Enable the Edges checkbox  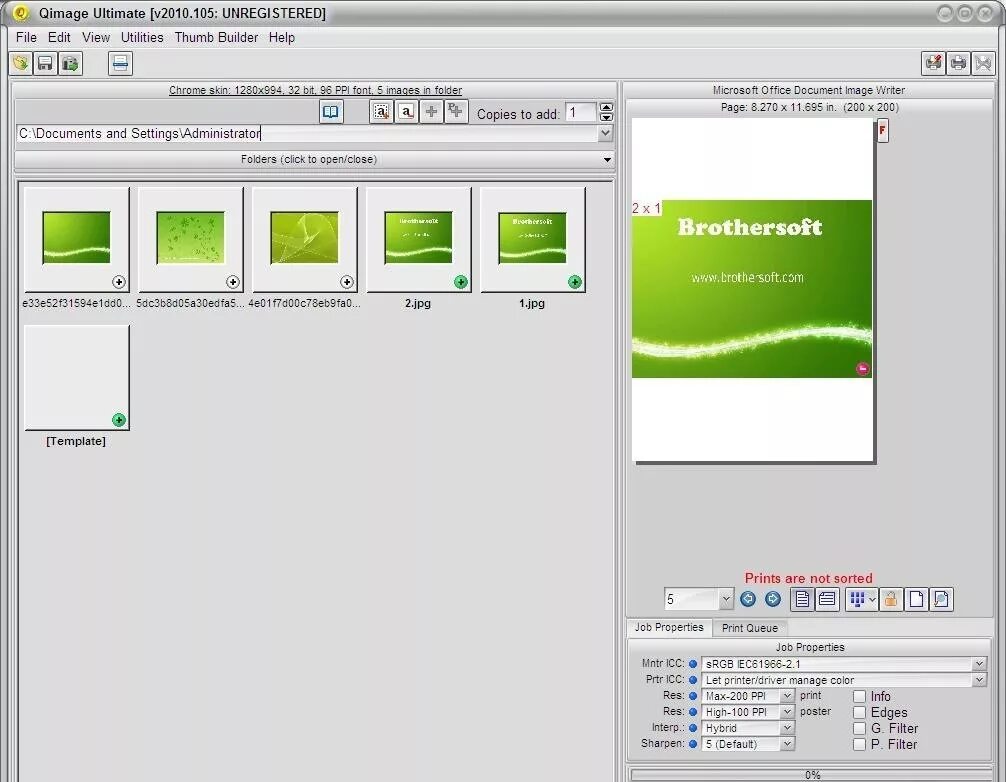coord(859,712)
